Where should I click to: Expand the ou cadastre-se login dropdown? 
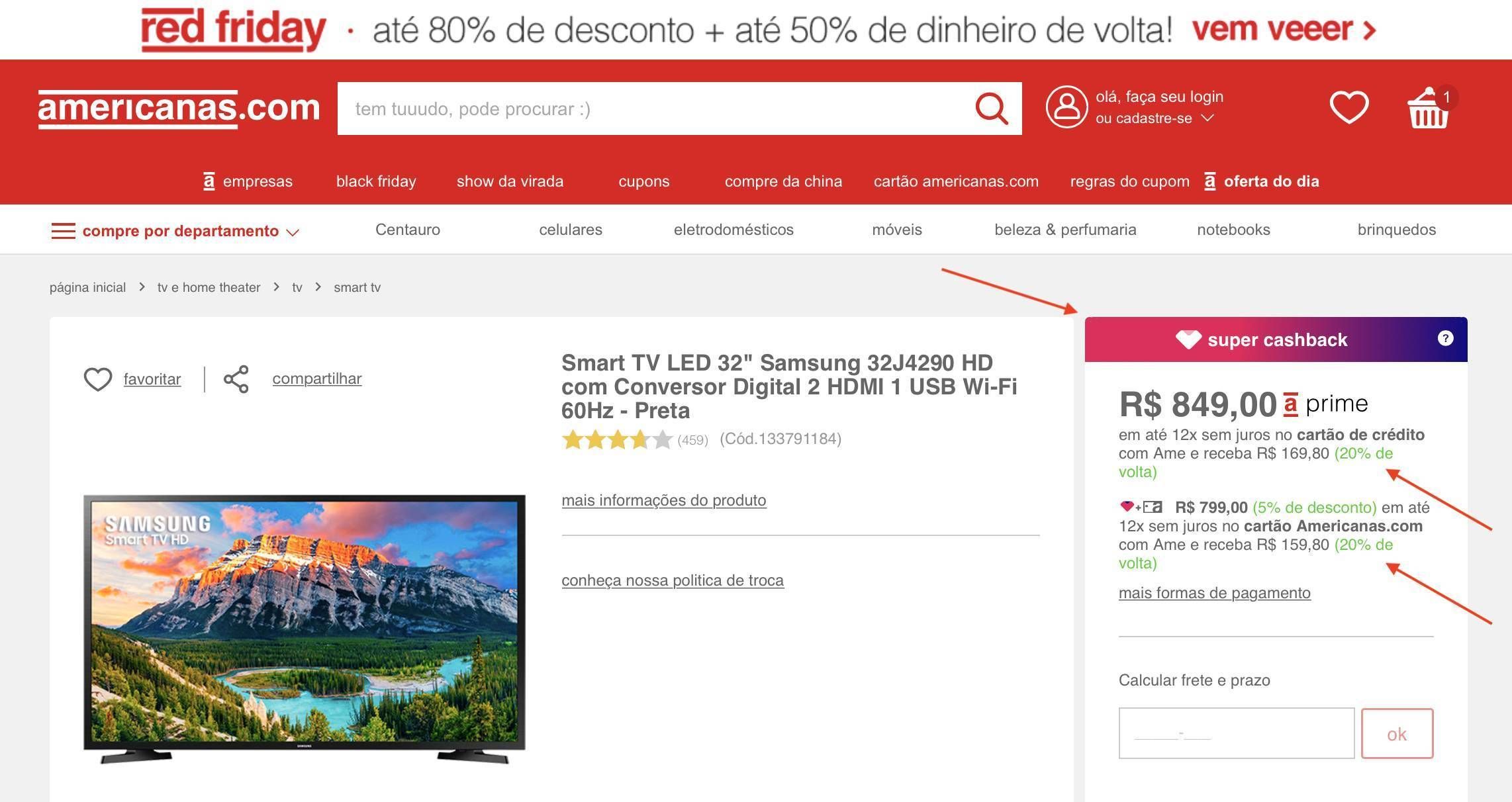[1155, 118]
